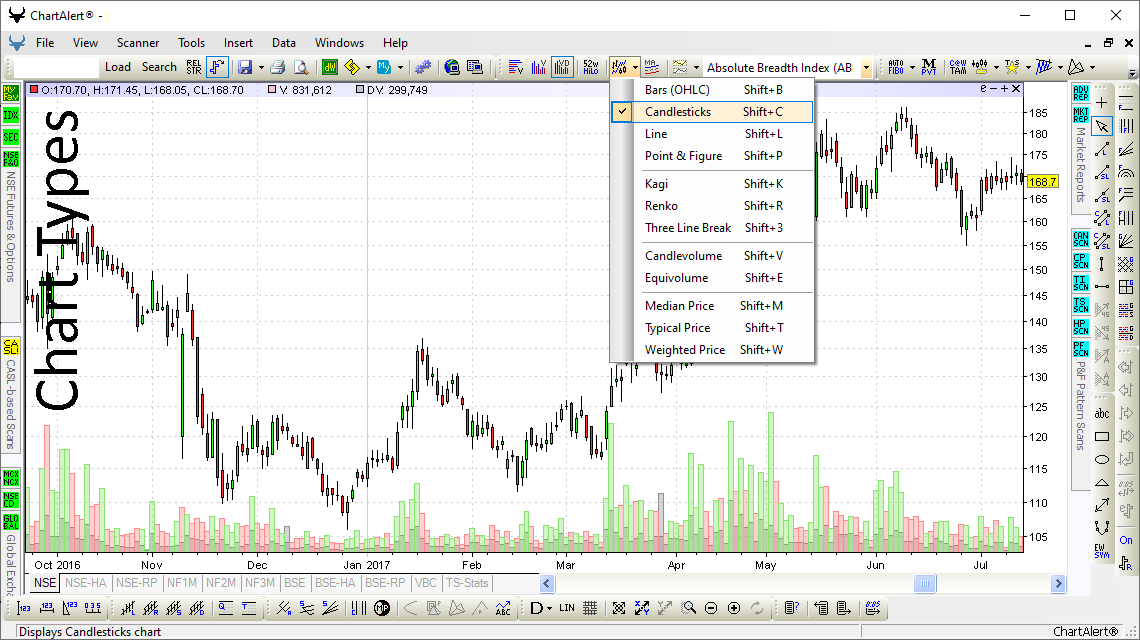Open the Print Preview magnifier icon
This screenshot has width=1140, height=640.
tap(301, 67)
